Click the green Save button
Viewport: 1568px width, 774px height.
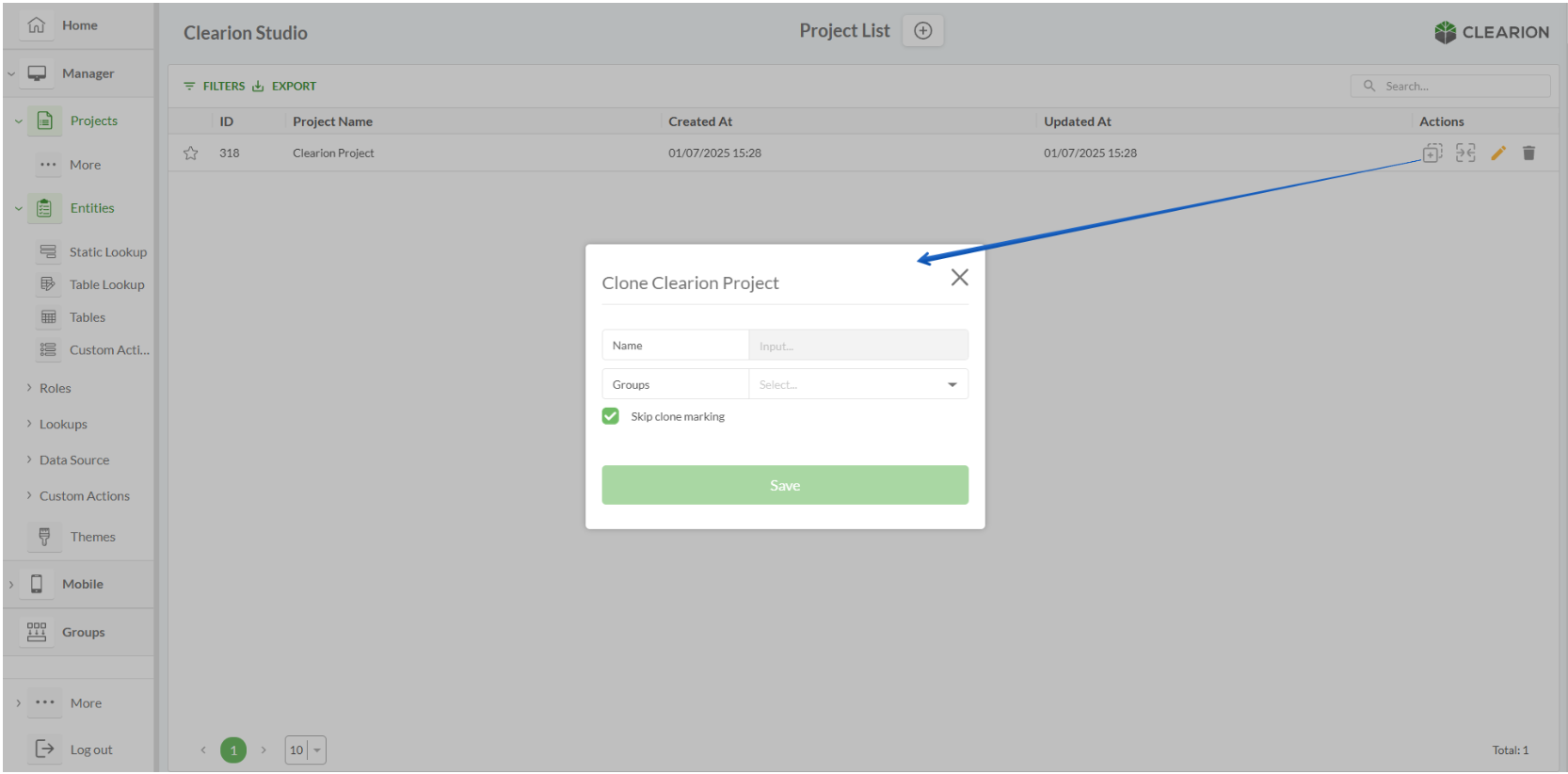coord(785,485)
